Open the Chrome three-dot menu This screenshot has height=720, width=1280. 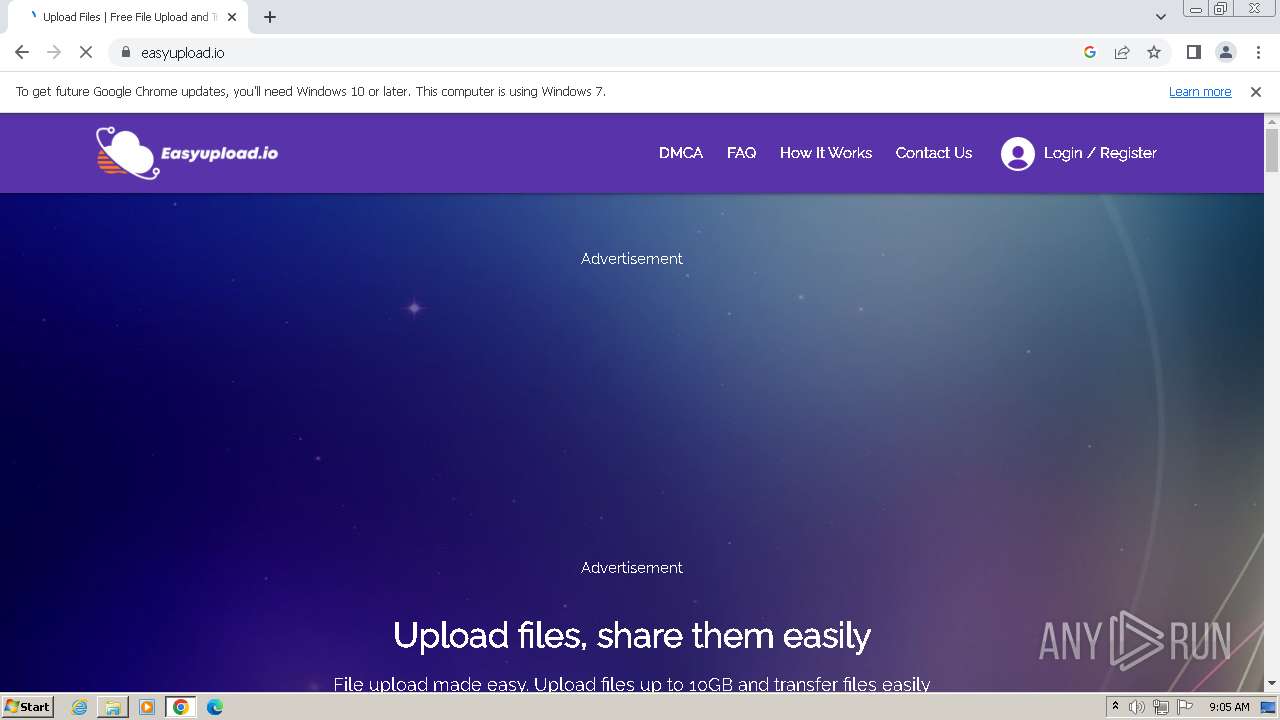coord(1258,52)
